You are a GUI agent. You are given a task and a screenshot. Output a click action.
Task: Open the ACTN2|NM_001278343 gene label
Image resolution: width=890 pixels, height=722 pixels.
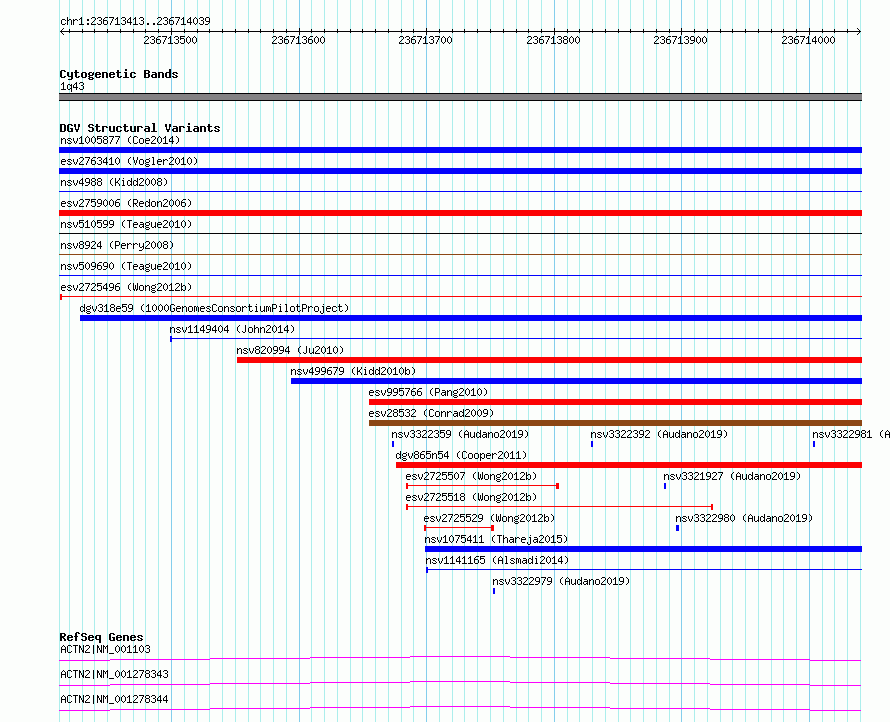[114, 674]
